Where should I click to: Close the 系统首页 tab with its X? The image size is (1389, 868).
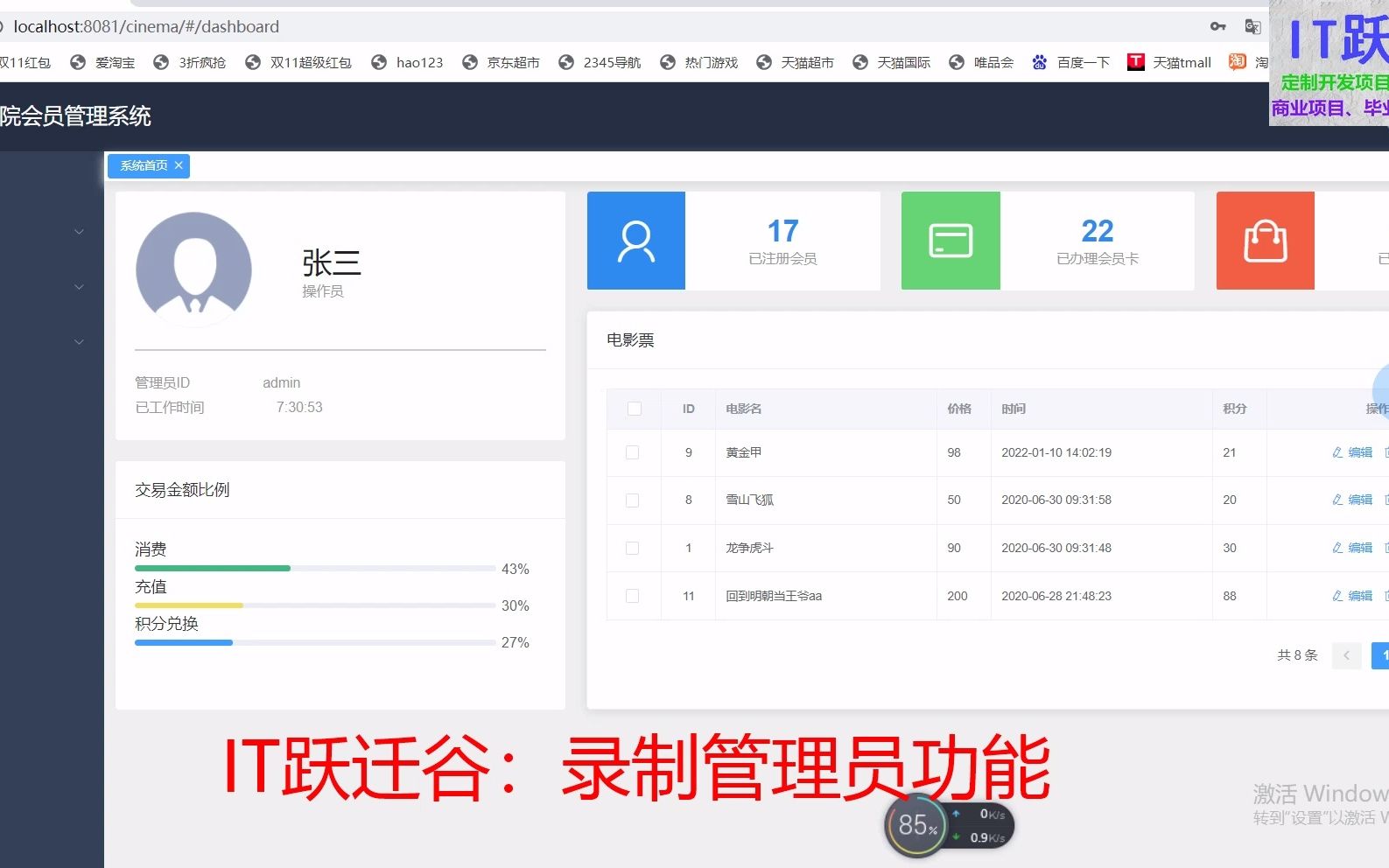[179, 165]
